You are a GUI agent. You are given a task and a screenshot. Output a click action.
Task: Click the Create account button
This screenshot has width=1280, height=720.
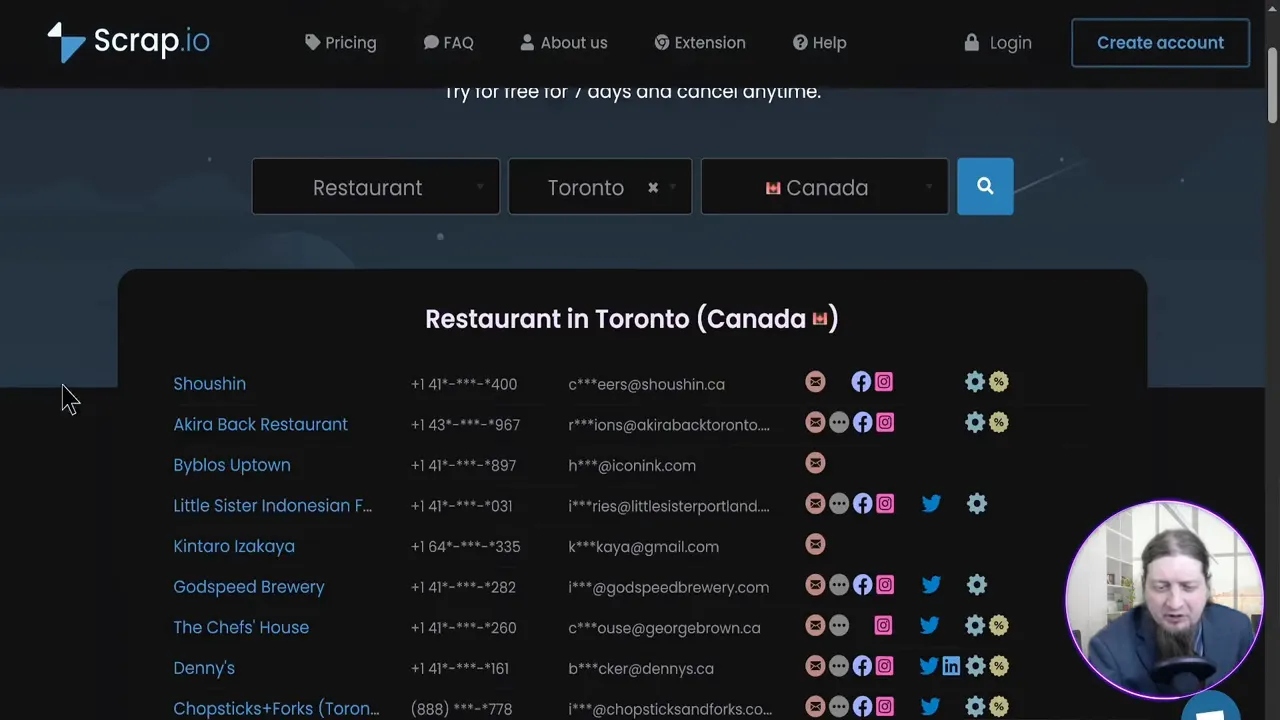point(1160,43)
